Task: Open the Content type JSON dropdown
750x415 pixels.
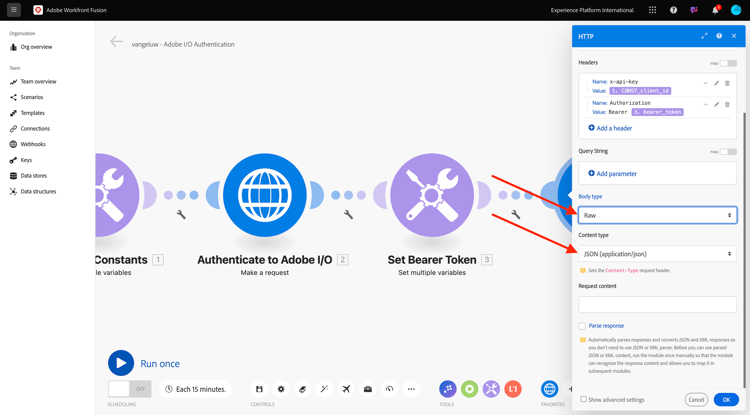Action: pos(658,254)
